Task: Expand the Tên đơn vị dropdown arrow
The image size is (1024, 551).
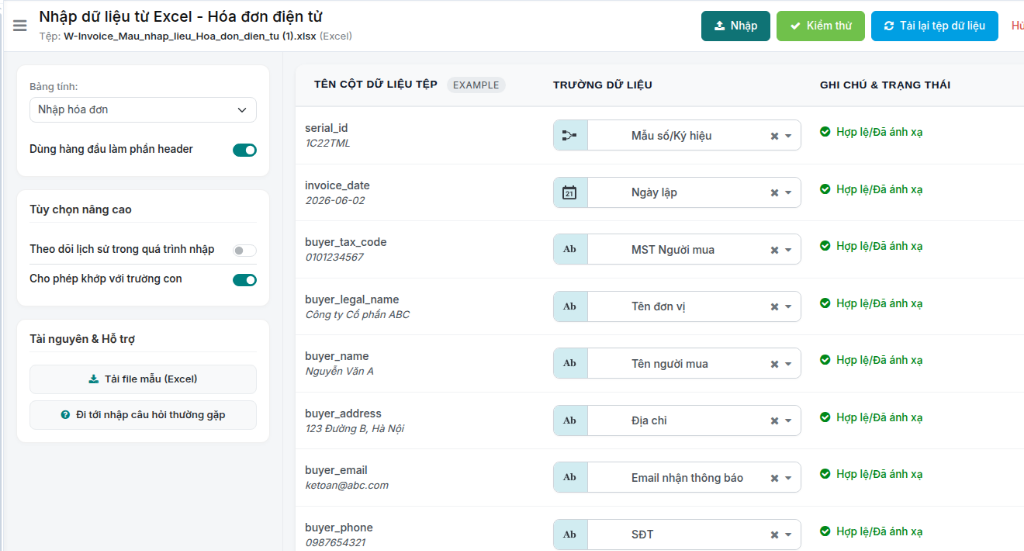Action: pos(788,307)
